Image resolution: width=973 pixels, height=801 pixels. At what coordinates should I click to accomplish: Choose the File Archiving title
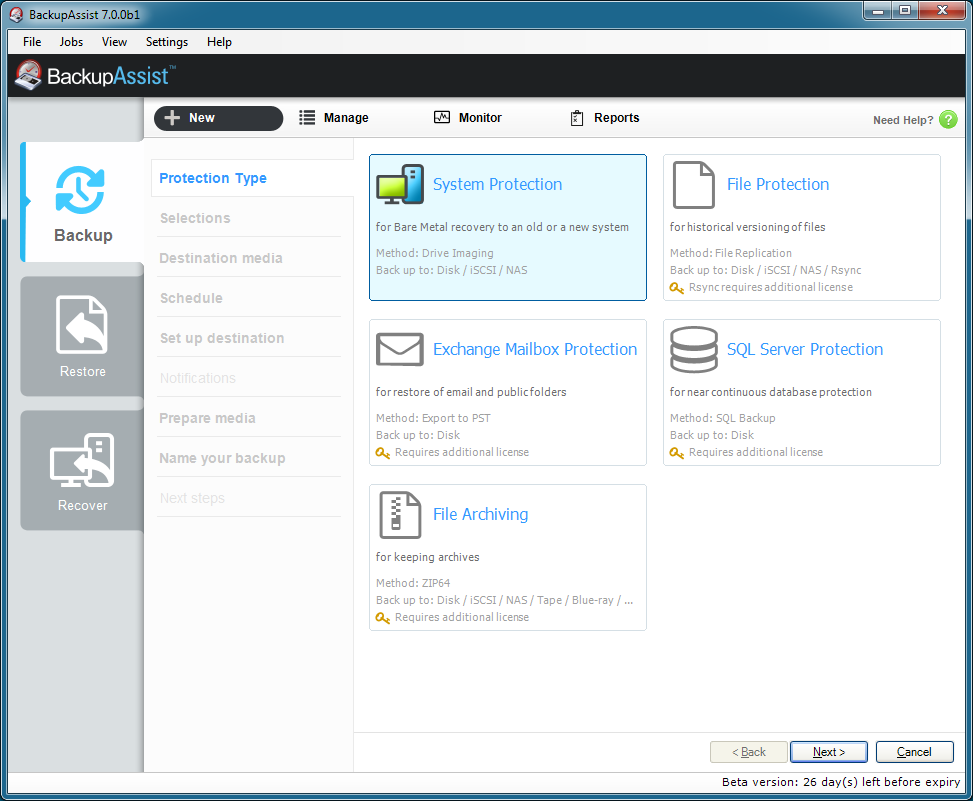tap(481, 514)
